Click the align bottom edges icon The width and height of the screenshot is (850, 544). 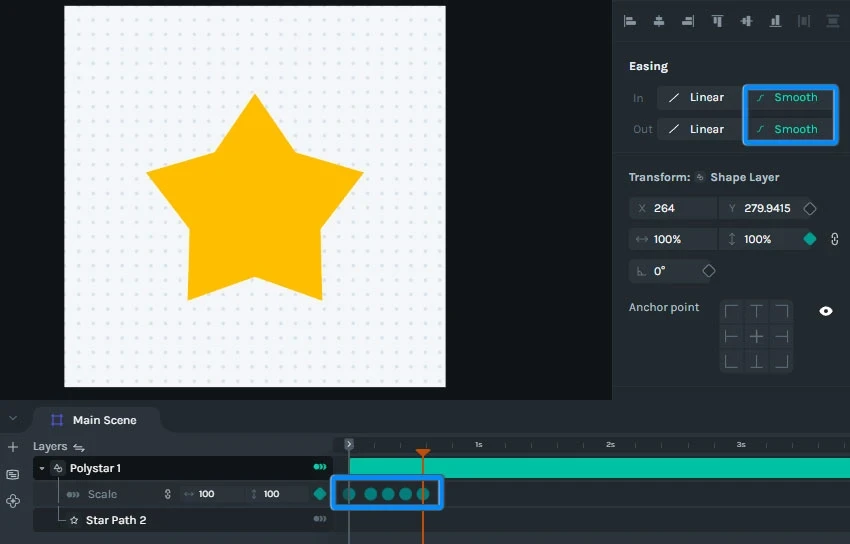(775, 21)
